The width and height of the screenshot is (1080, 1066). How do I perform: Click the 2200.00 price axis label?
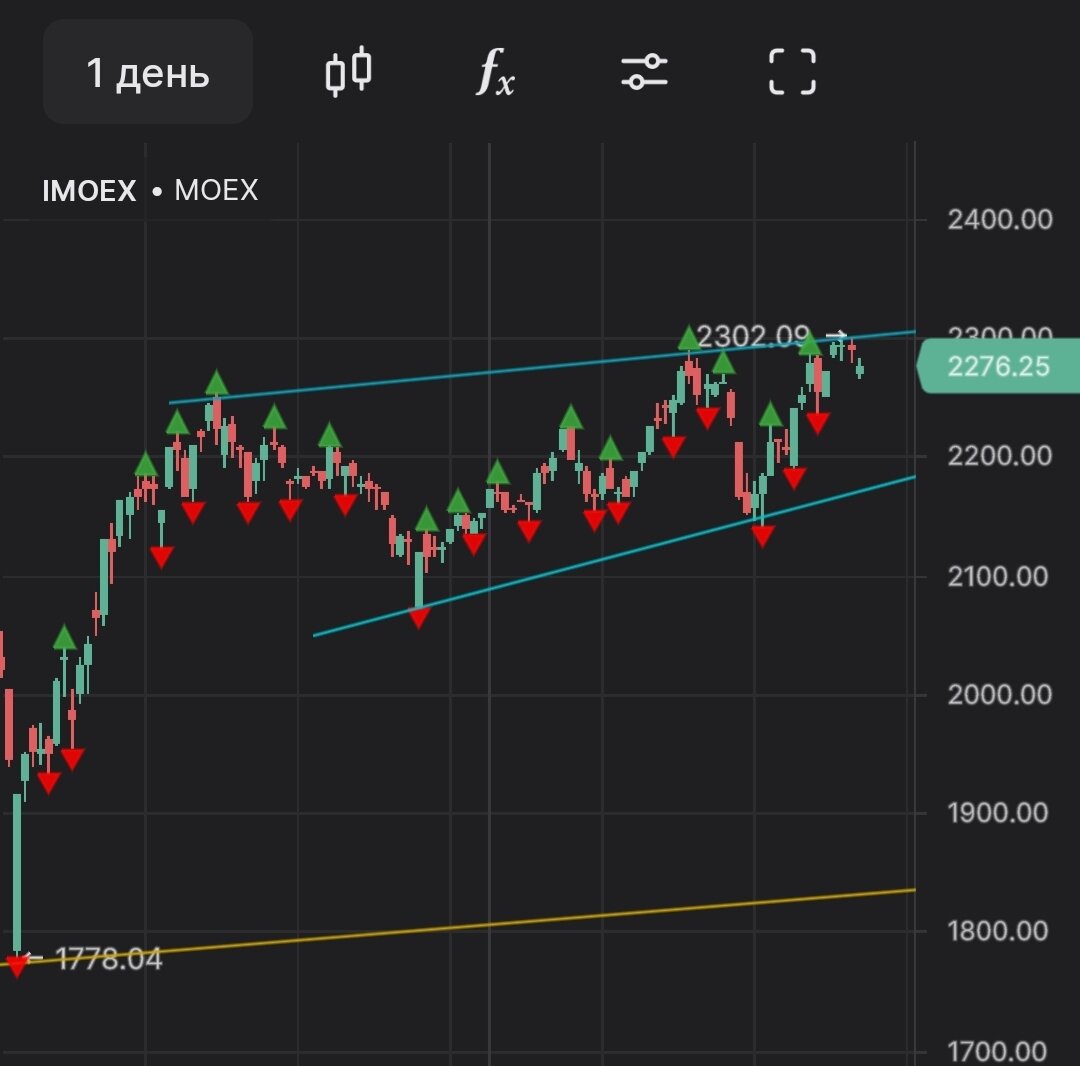point(999,455)
